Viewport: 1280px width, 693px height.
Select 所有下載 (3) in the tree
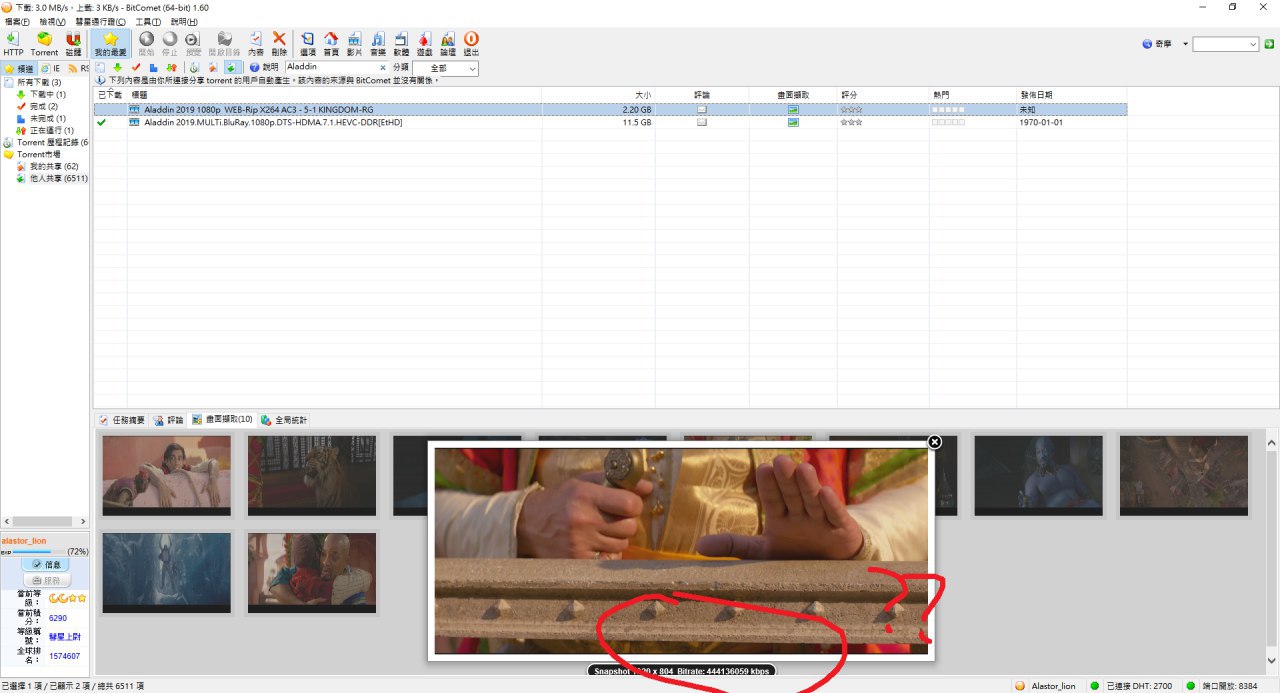32,82
